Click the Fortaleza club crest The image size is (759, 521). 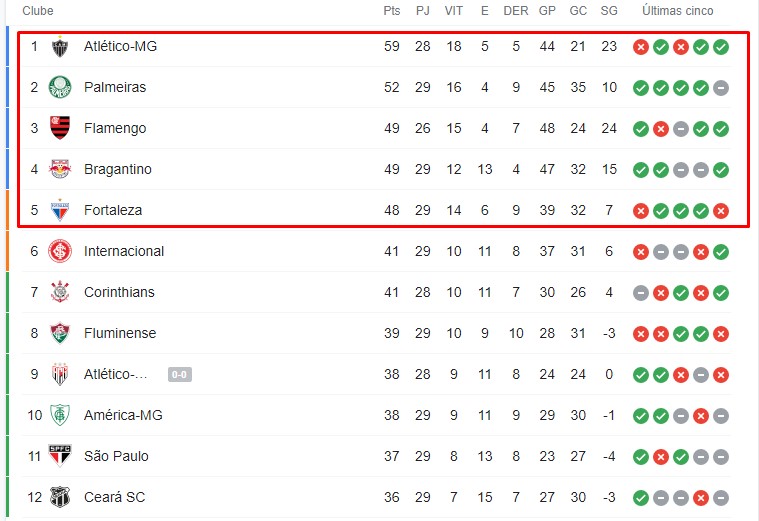click(x=60, y=211)
